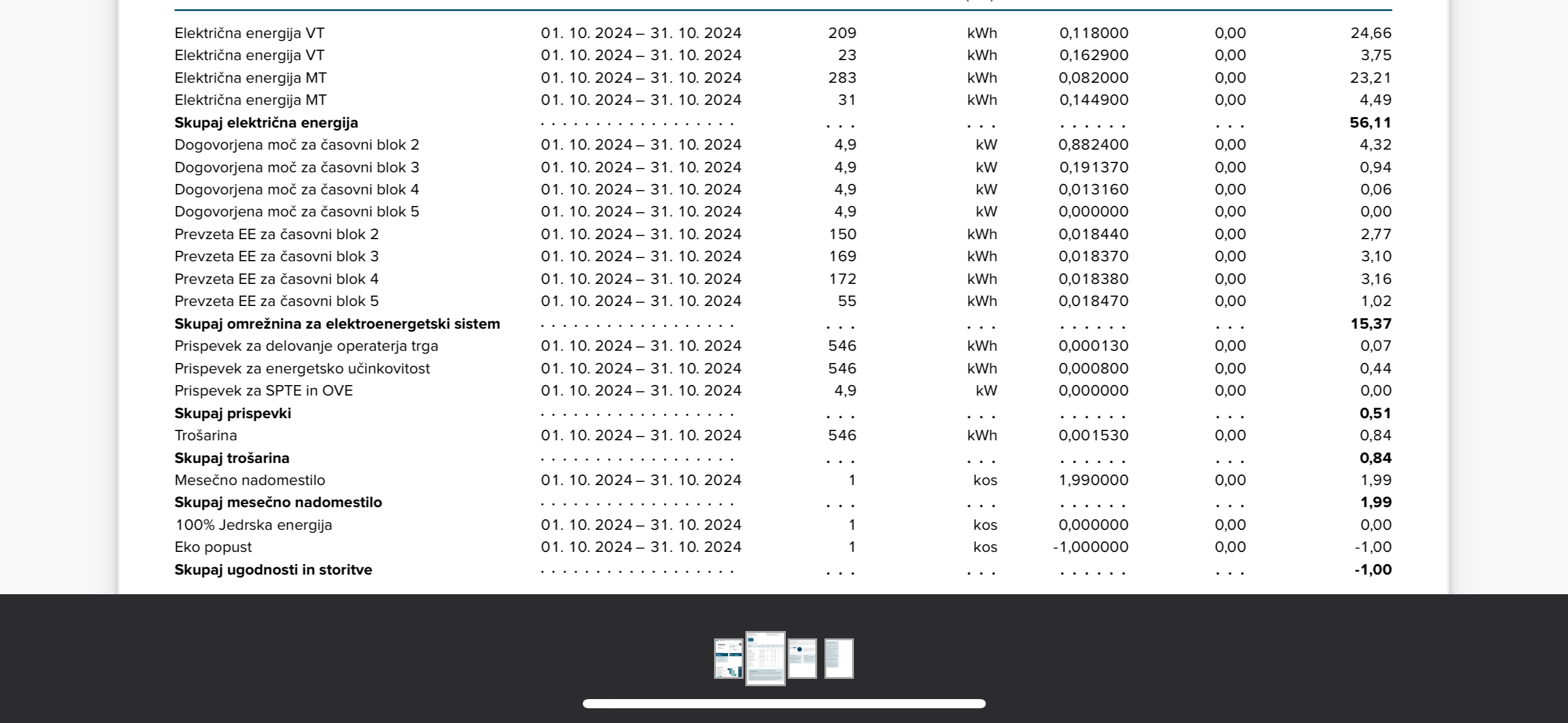
Task: Select the quantity 283 value
Action: pos(842,78)
